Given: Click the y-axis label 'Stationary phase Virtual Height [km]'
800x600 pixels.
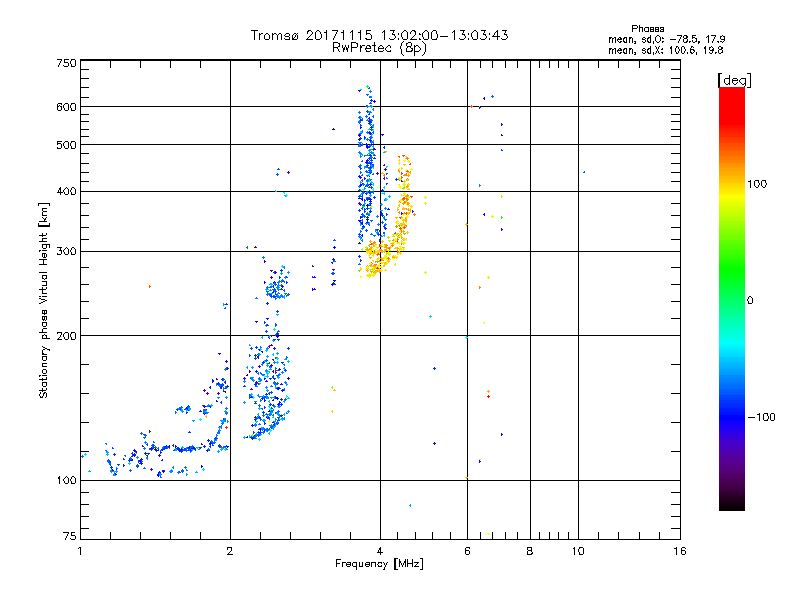Looking at the screenshot, I should pyautogui.click(x=44, y=300).
